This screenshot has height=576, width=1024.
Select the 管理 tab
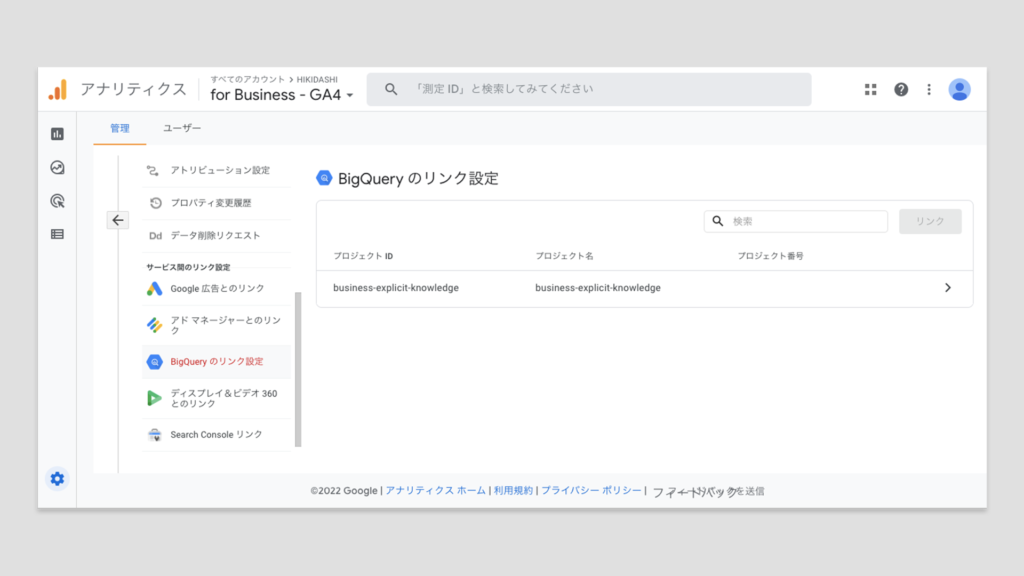click(x=120, y=129)
